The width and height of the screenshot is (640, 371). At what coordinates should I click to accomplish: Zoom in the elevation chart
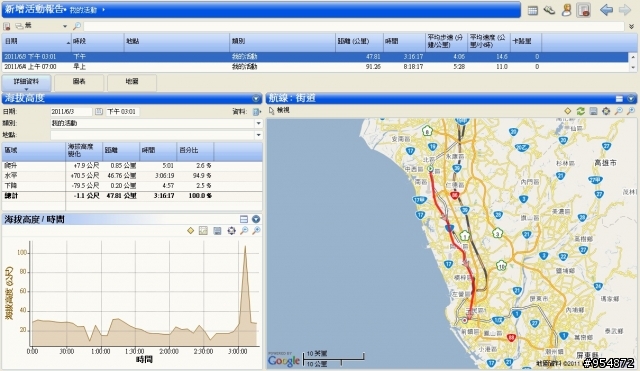[256, 231]
